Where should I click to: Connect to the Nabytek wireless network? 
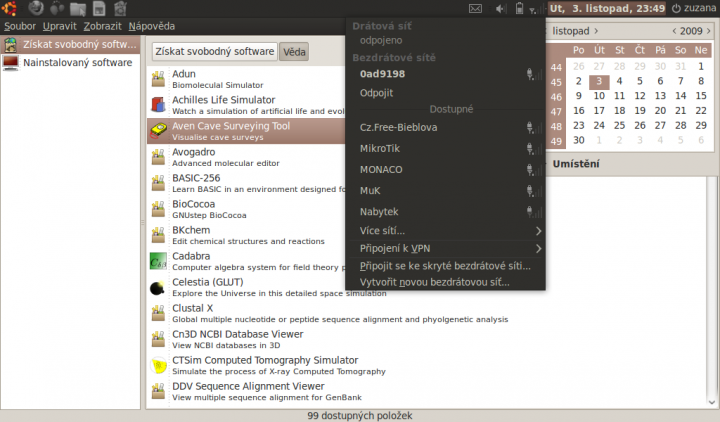tap(445, 212)
